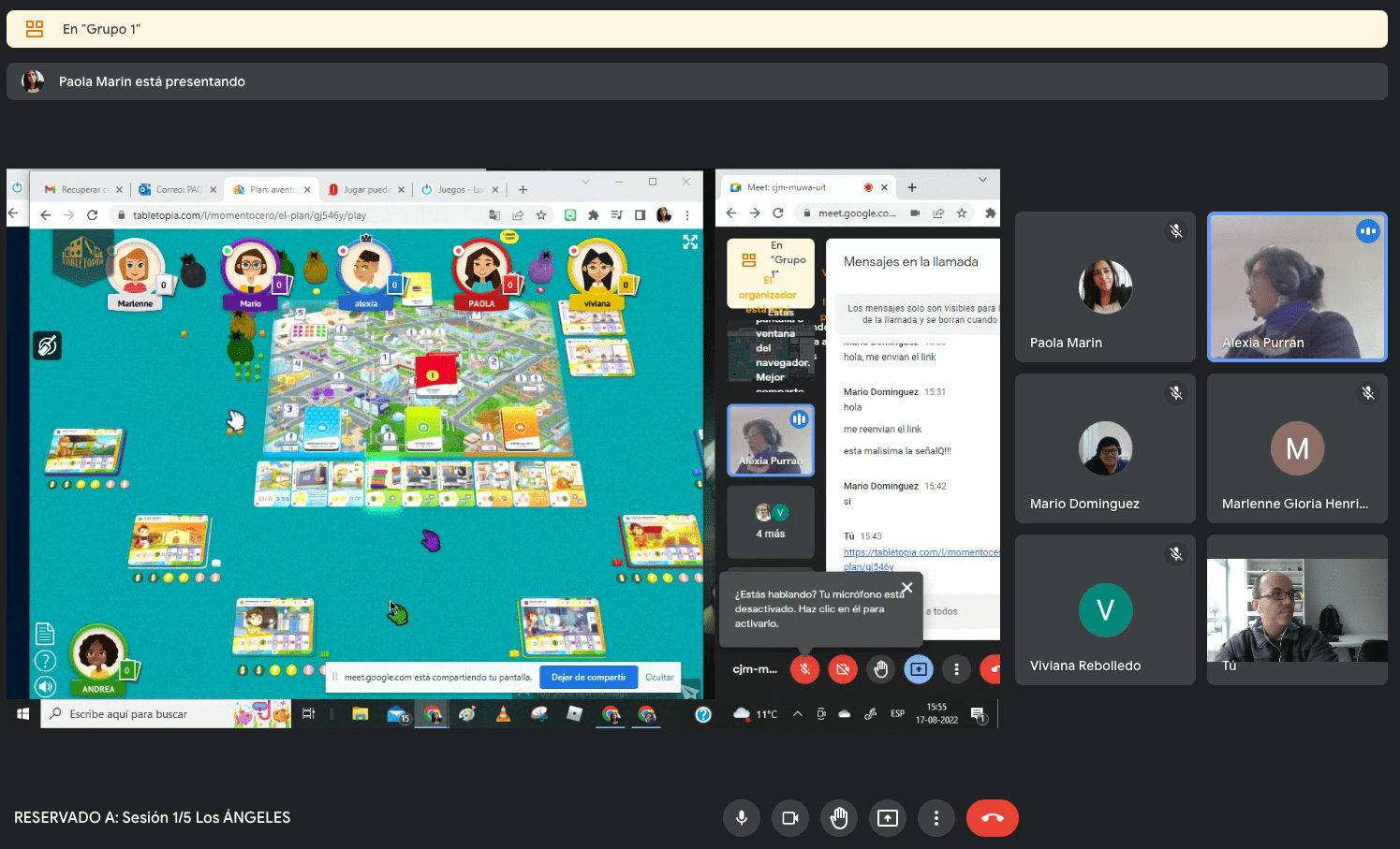This screenshot has height=849, width=1400.
Task: Close the microphone-muted tooltip in shared Meet window
Action: pos(906,588)
